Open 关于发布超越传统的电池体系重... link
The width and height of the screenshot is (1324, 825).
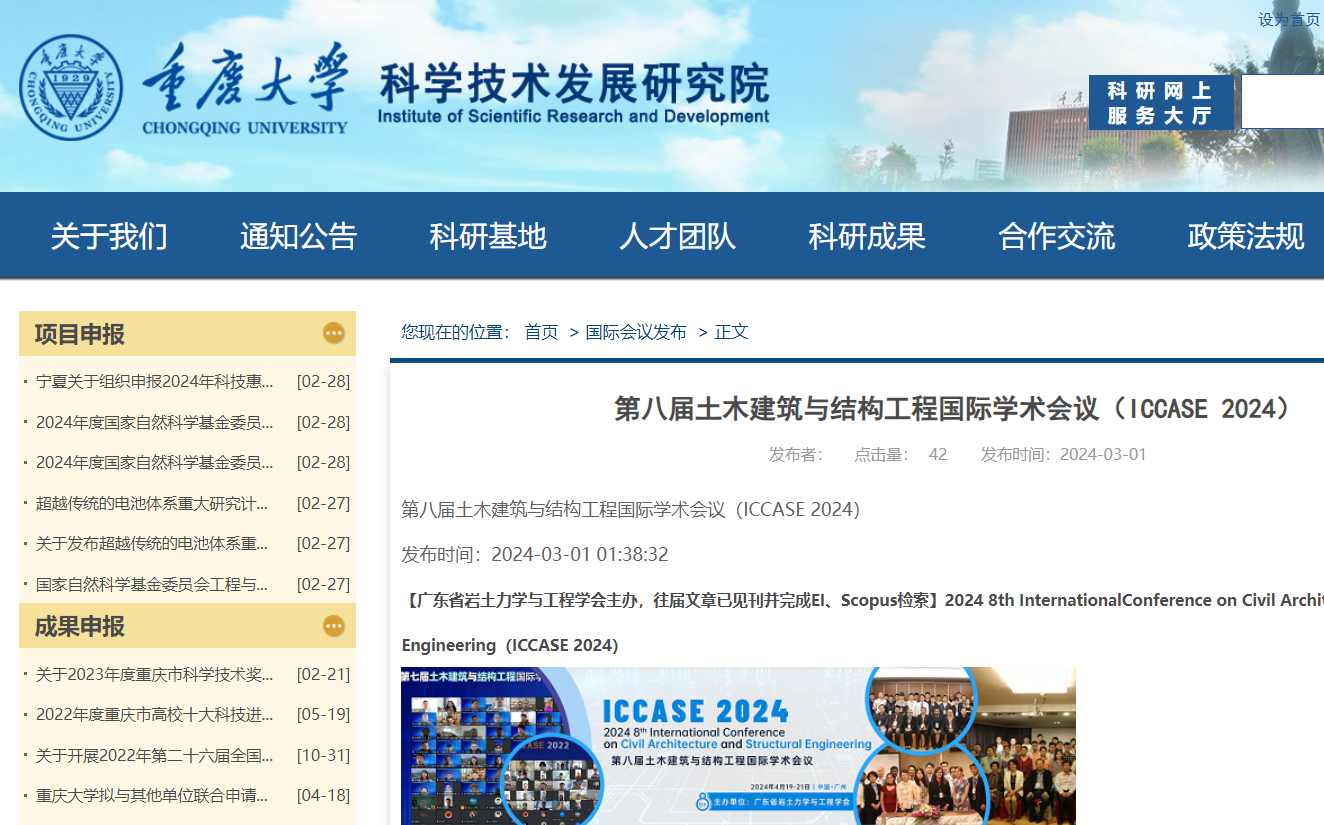(152, 543)
